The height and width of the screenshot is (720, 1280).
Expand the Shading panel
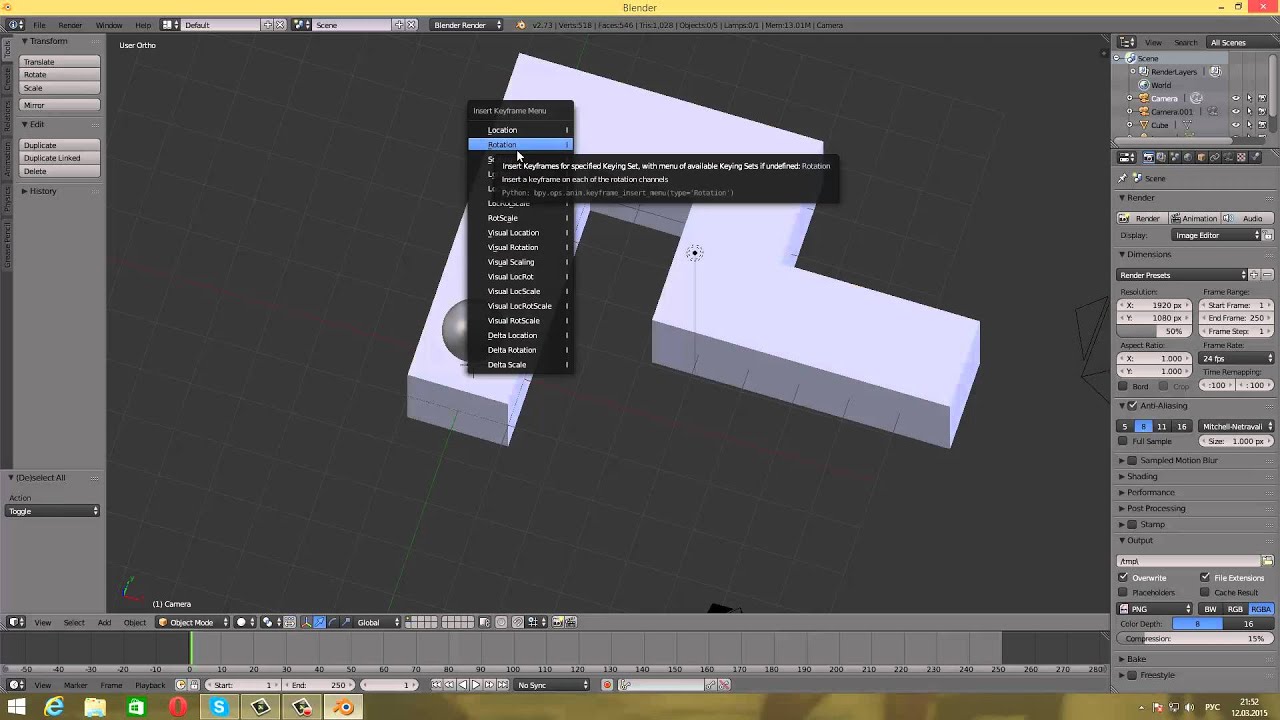(x=1142, y=476)
